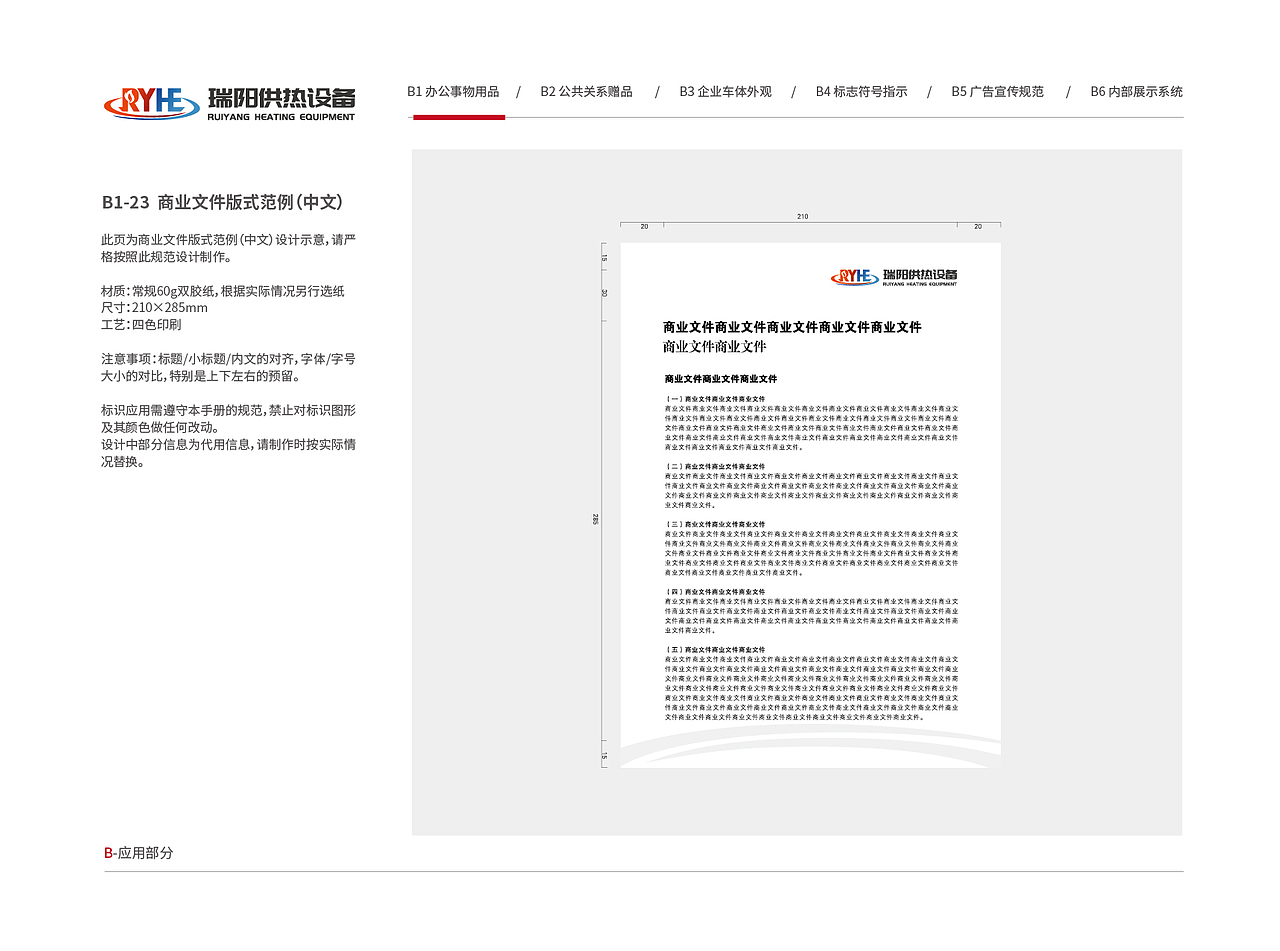Image resolution: width=1280 pixels, height=951 pixels.
Task: Select the red B in the footer label
Action: pyautogui.click(x=107, y=854)
